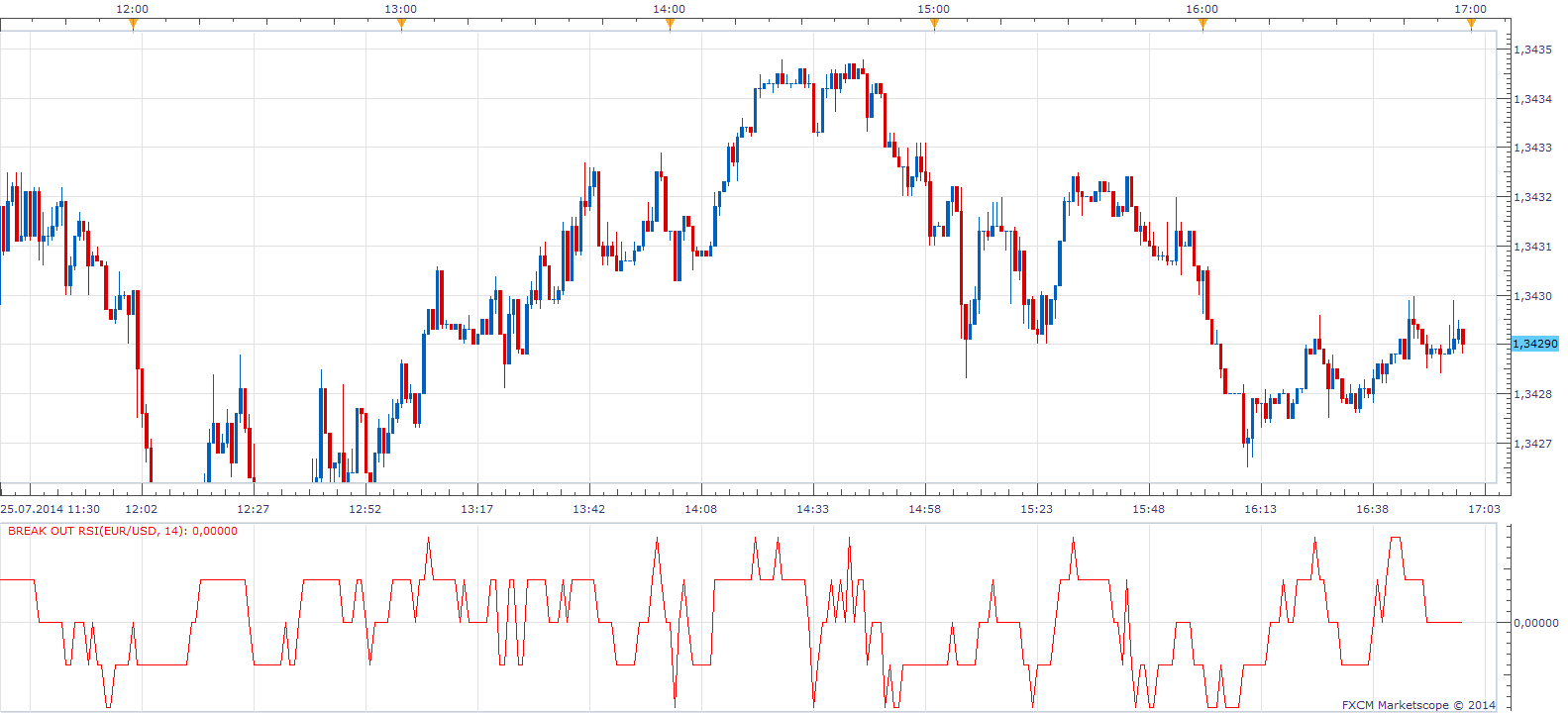Click the 0,00000 RSI axis value

coord(1536,623)
